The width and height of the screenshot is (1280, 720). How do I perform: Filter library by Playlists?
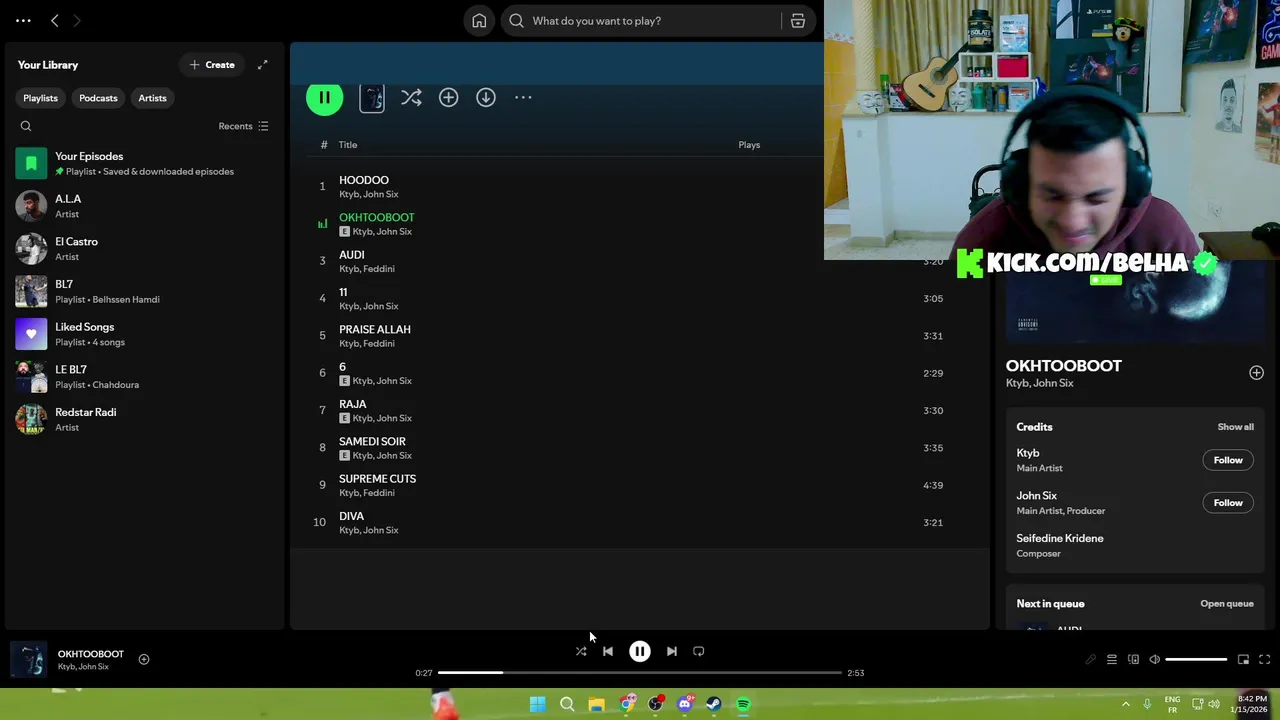(x=40, y=98)
